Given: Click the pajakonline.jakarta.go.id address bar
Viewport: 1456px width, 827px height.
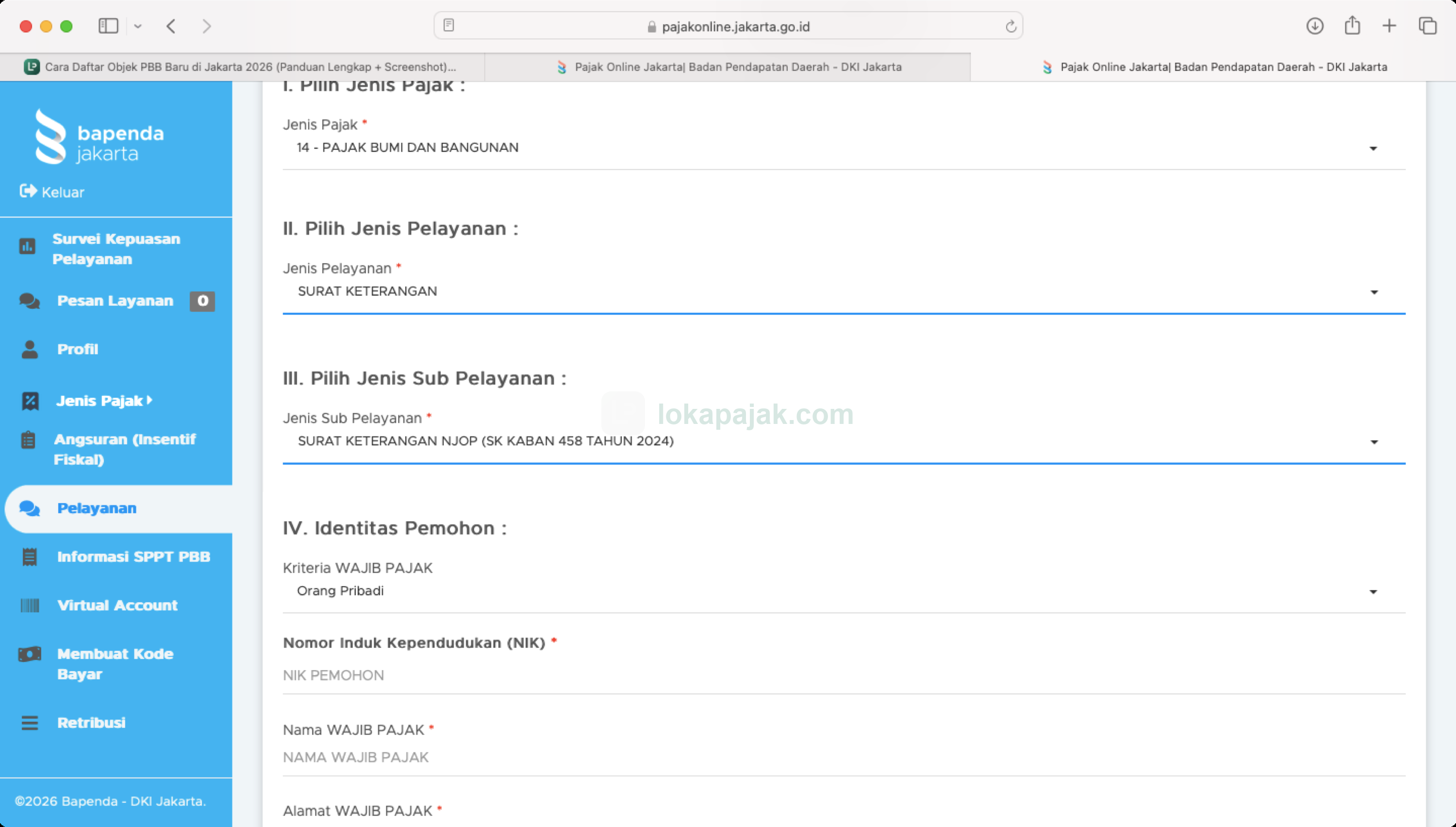Looking at the screenshot, I should [728, 26].
